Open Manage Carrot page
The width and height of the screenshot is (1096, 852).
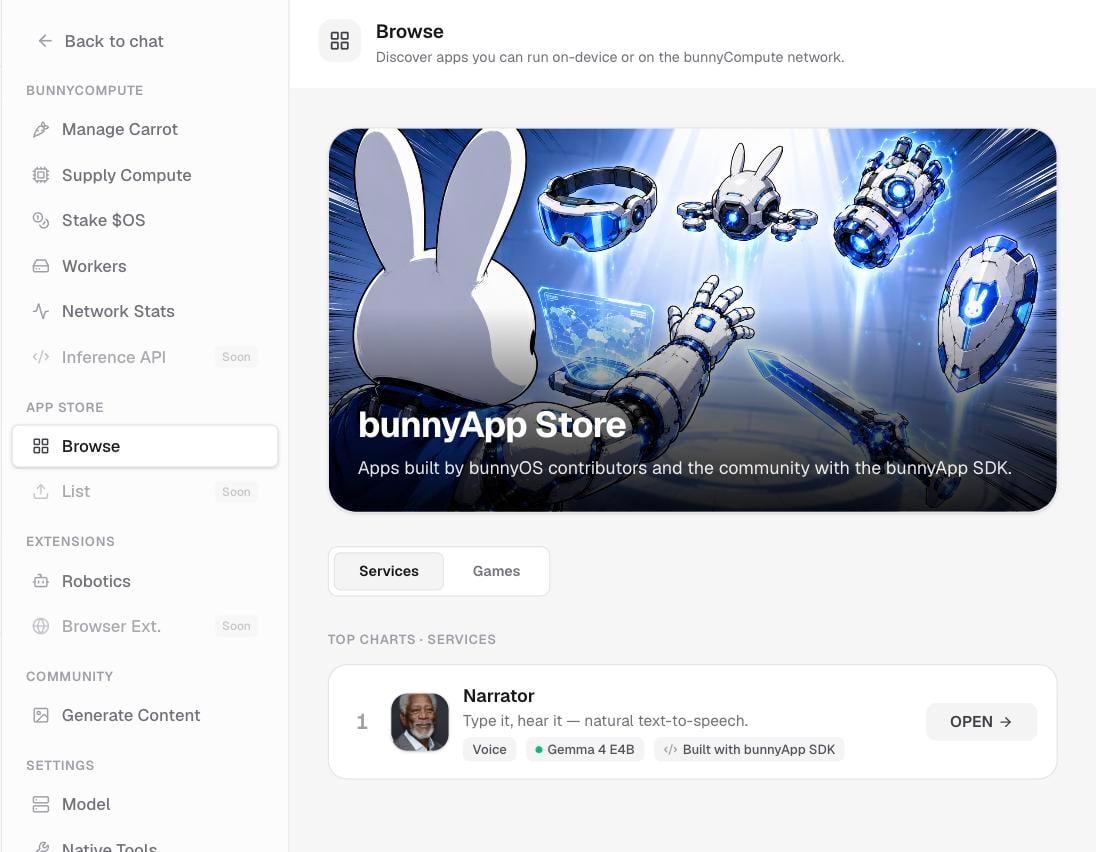click(x=145, y=129)
